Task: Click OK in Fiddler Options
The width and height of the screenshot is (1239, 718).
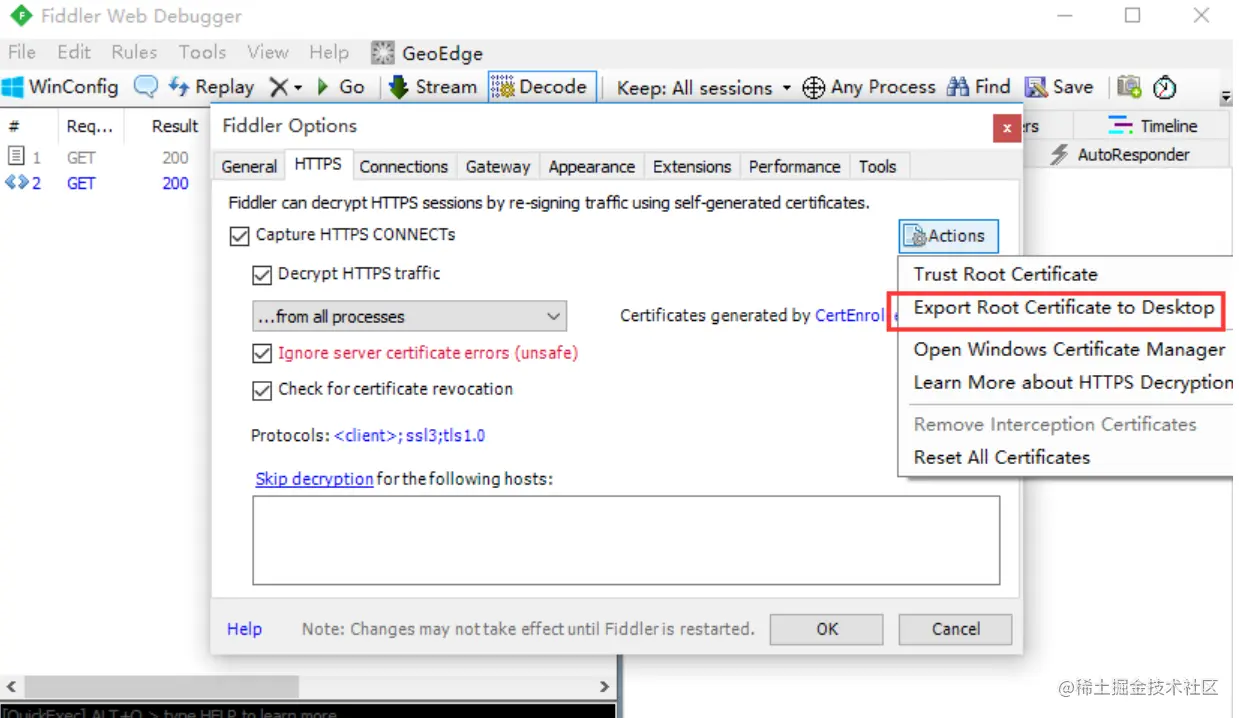Action: pos(827,629)
